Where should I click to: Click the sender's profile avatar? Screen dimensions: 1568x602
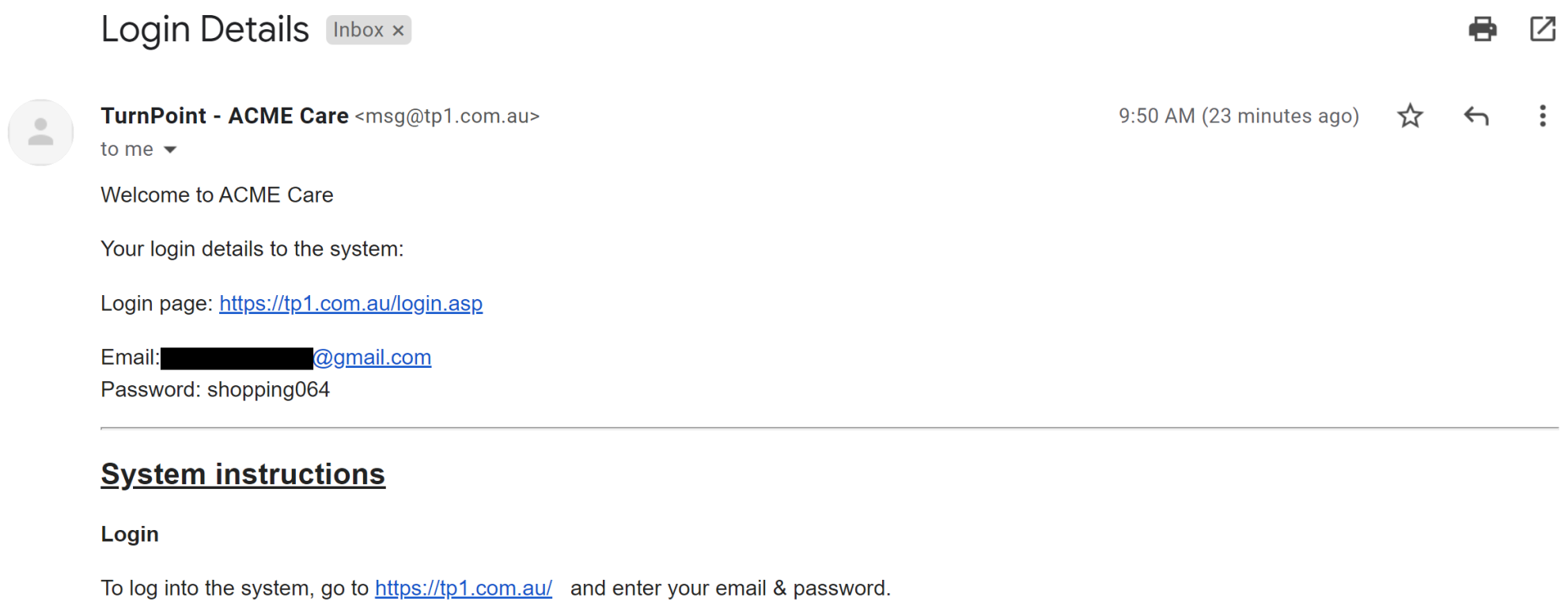point(40,132)
